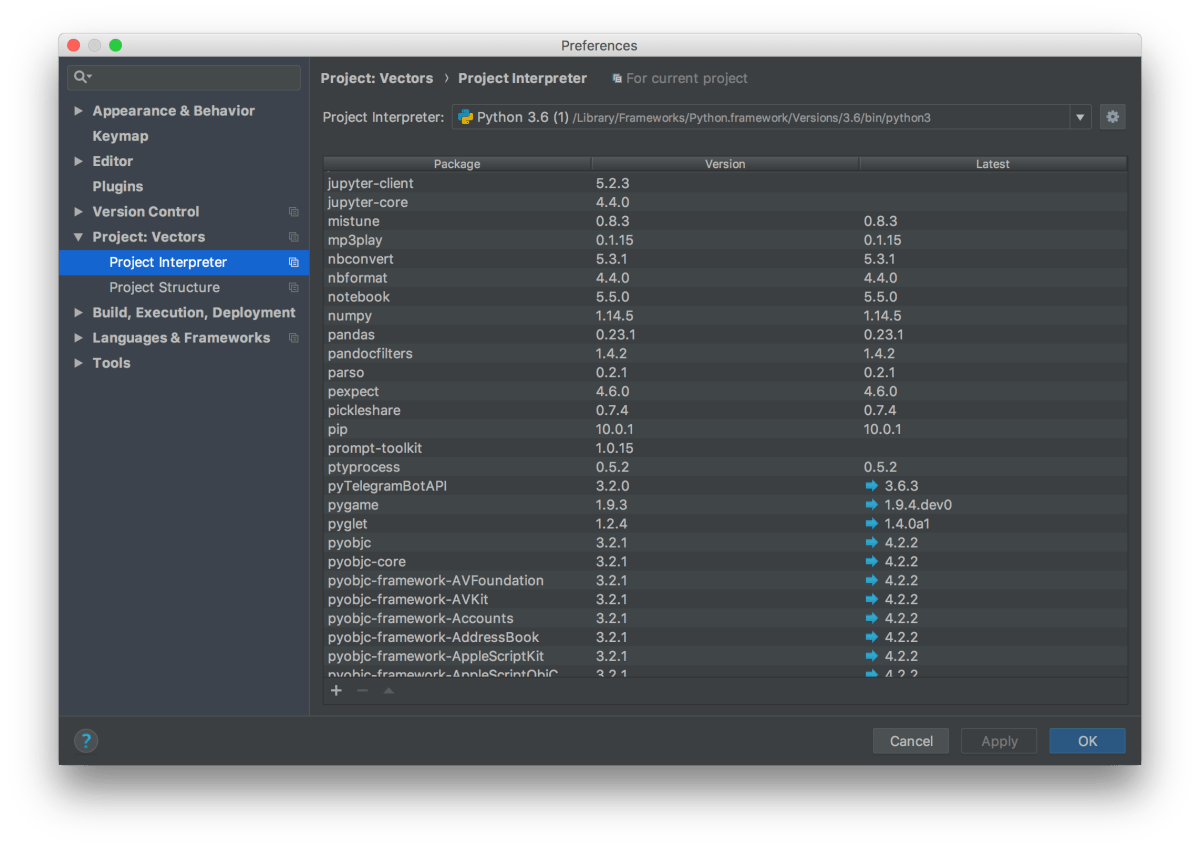Open the Project Interpreter dropdown arrow
This screenshot has height=849, width=1200.
(x=1080, y=117)
